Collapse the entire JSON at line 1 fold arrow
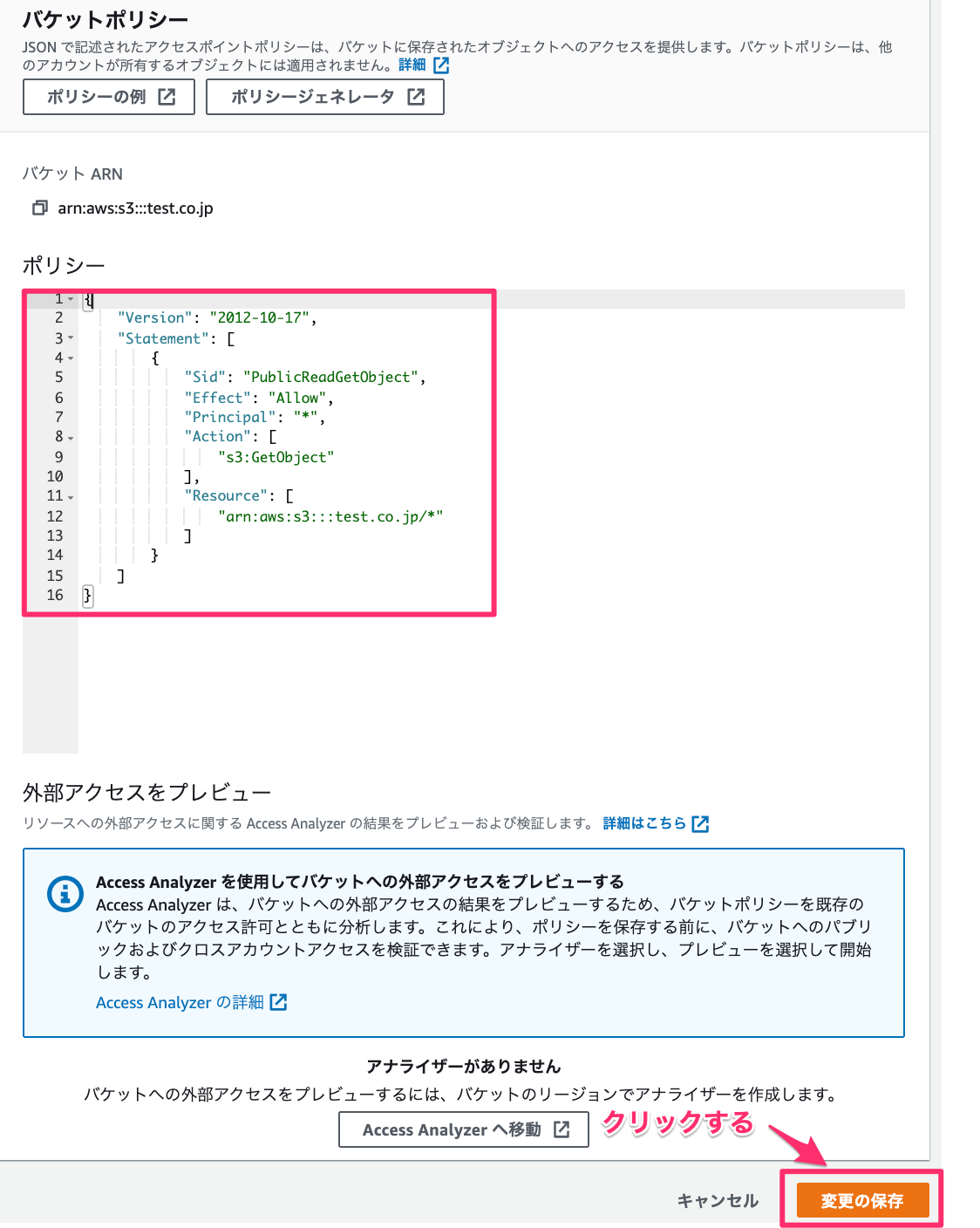The width and height of the screenshot is (980, 1228). (x=69, y=298)
